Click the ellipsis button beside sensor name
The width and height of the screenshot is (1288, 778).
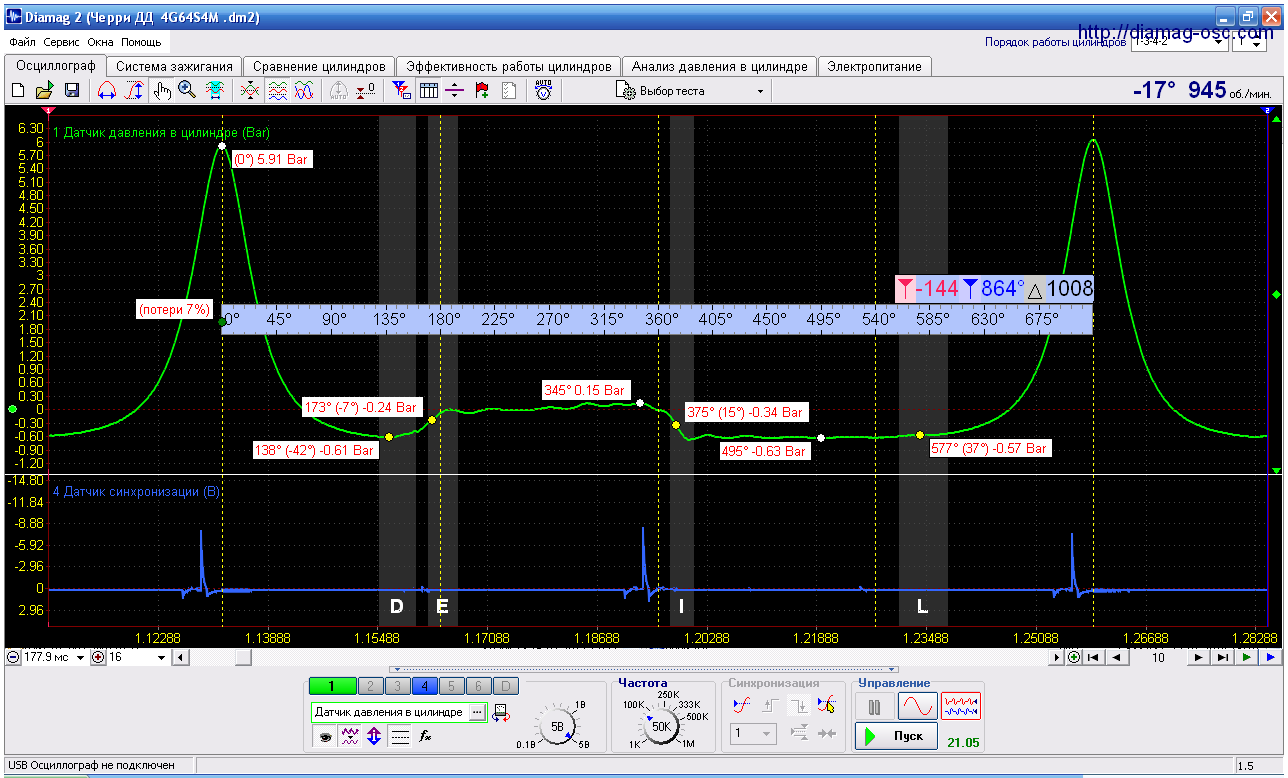(476, 712)
